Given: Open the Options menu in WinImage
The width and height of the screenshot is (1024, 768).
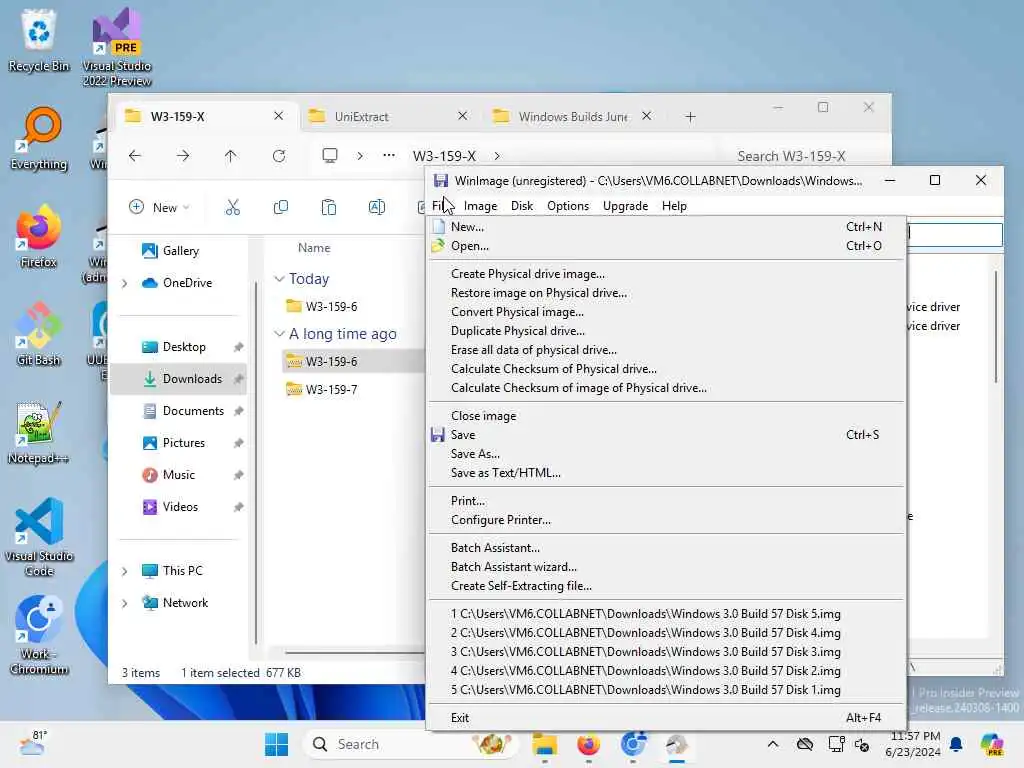Looking at the screenshot, I should tap(568, 206).
